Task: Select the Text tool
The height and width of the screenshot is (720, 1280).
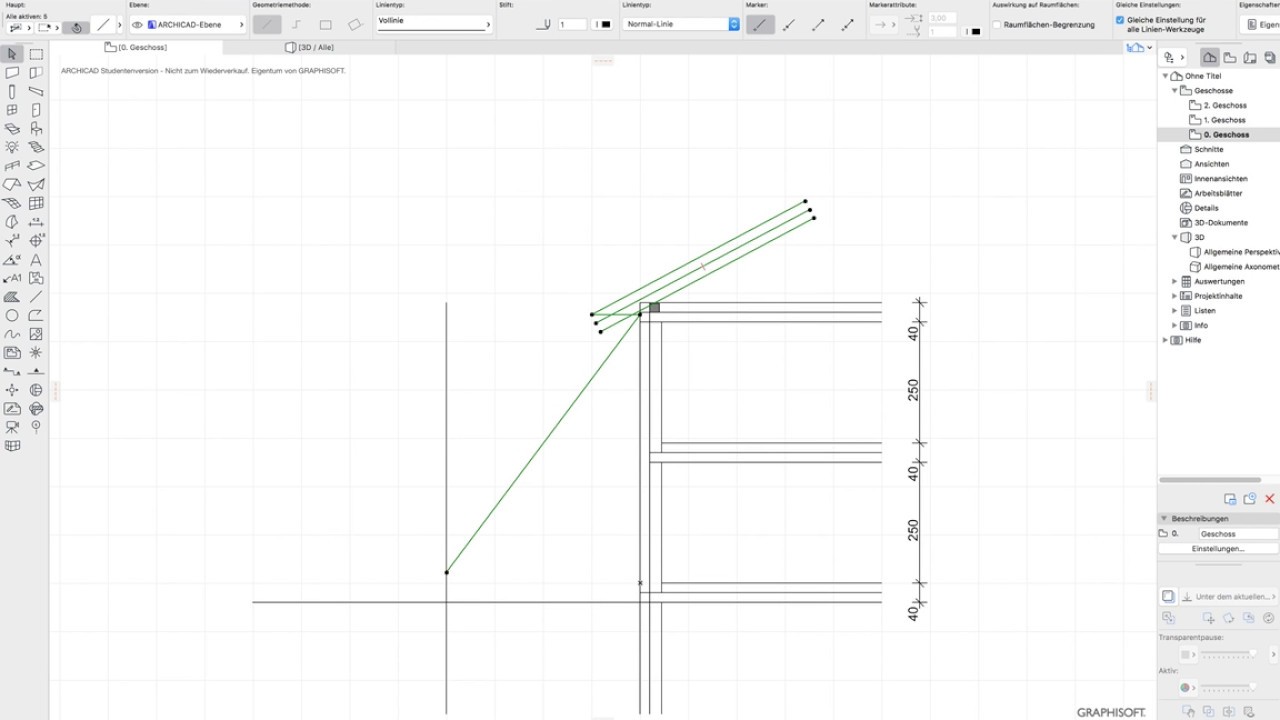Action: click(36, 259)
